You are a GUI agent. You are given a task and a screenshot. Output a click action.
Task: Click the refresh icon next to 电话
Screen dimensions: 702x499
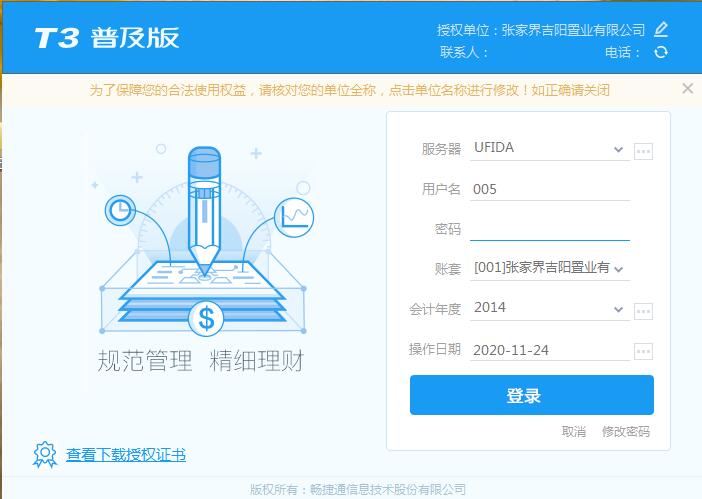[661, 52]
